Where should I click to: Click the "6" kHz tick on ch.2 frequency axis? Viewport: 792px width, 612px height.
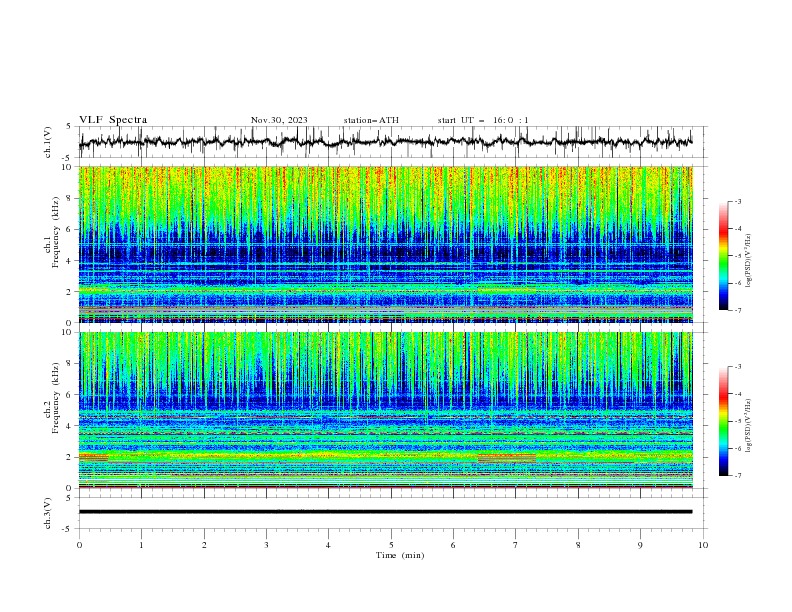click(69, 395)
